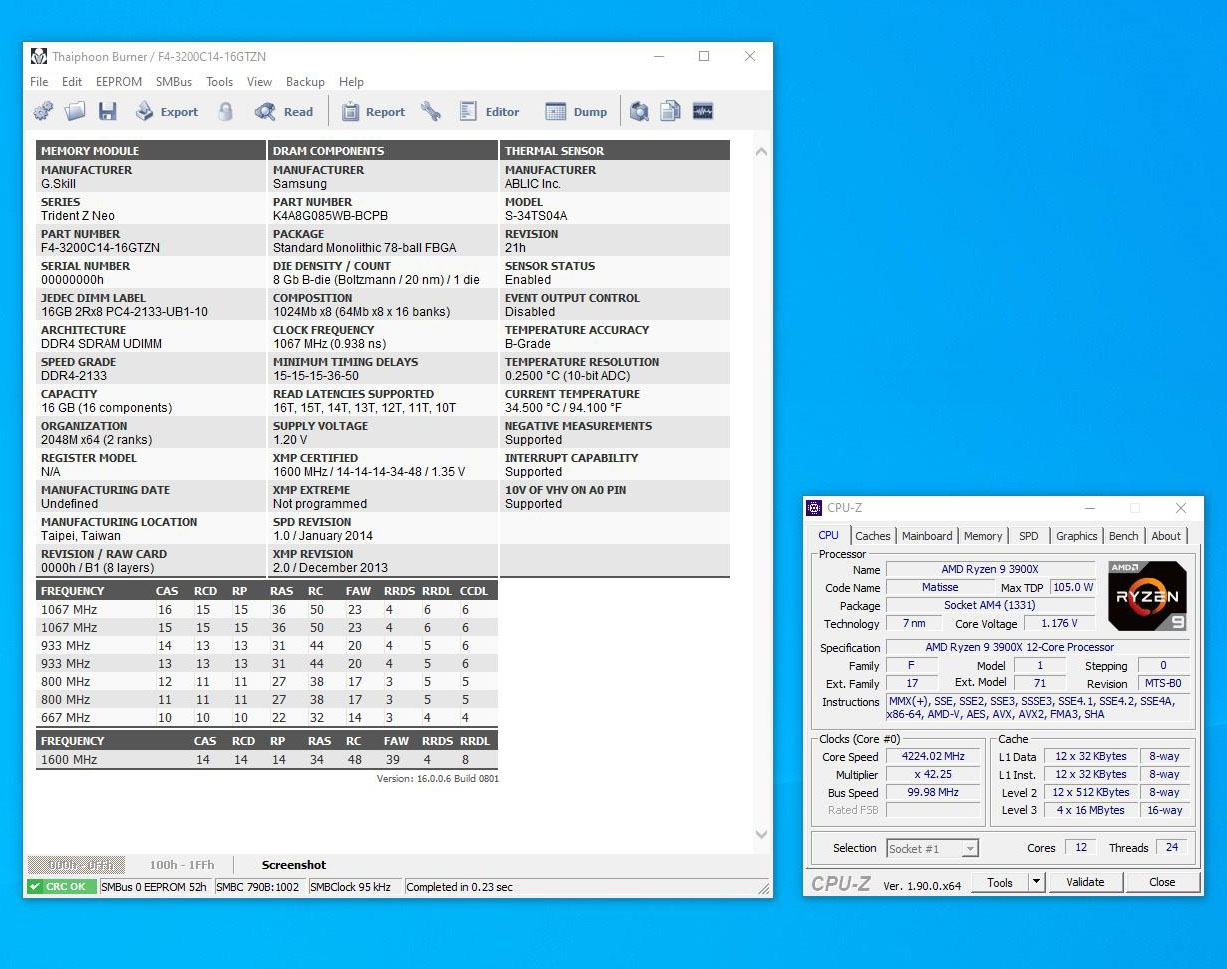The height and width of the screenshot is (969, 1227).
Task: Click the Thaiphoon Burner title bar app icon
Action: [39, 57]
